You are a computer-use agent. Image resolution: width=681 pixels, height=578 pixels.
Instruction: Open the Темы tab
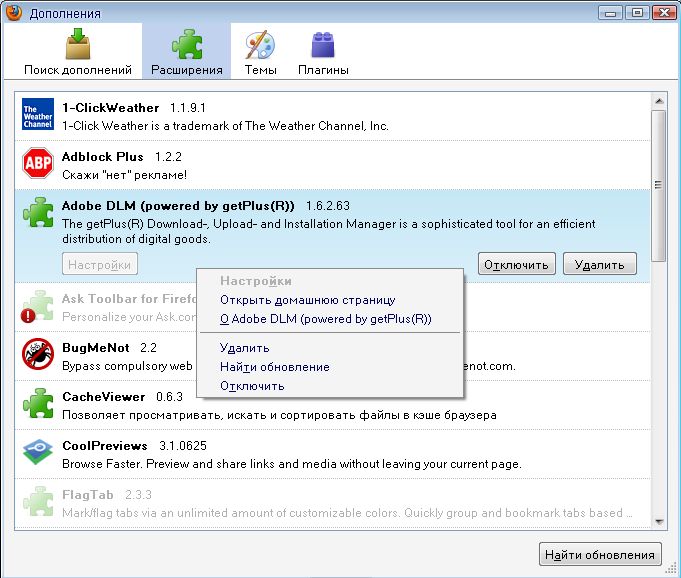261,51
